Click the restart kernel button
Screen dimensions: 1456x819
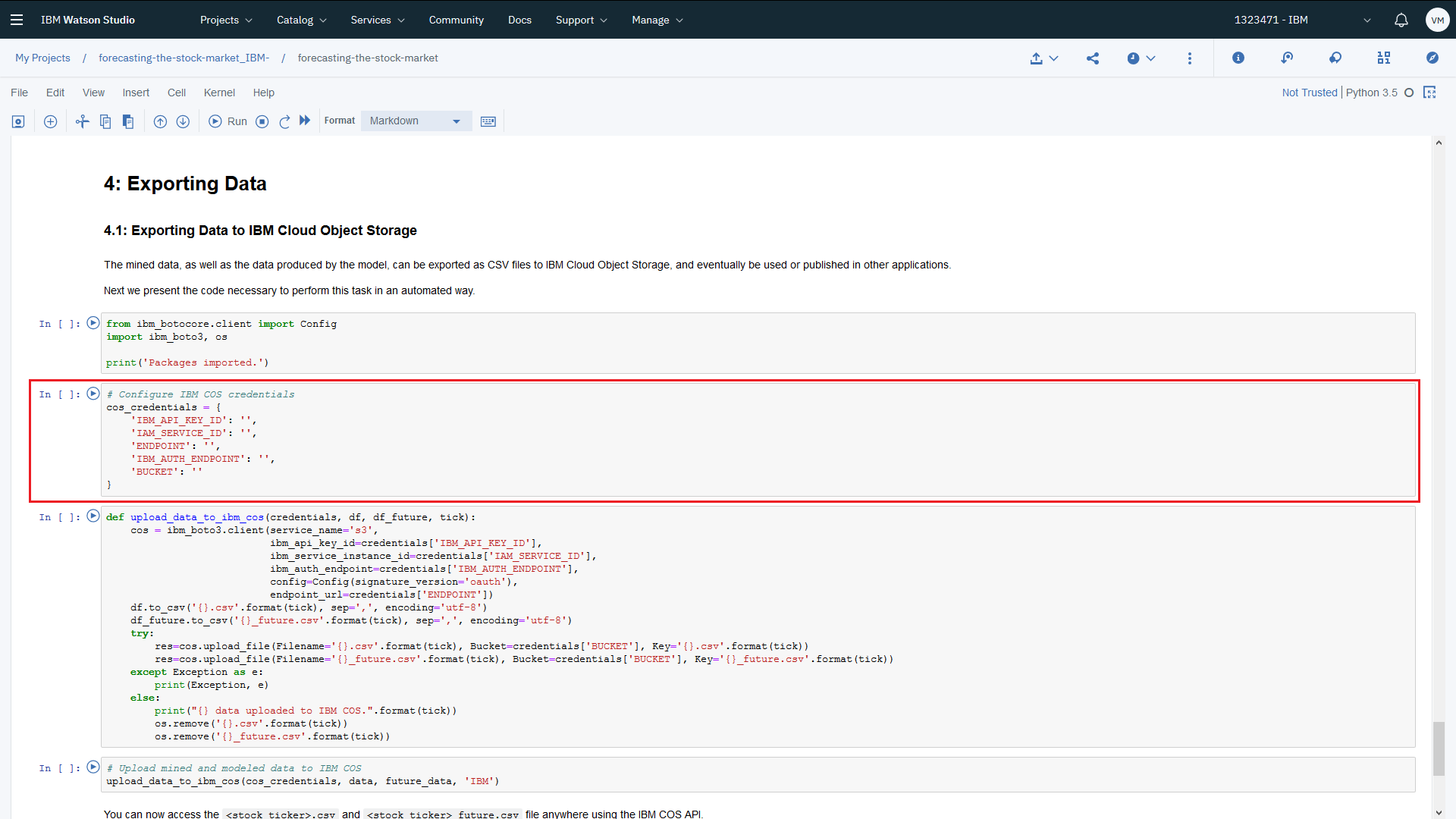pos(284,121)
